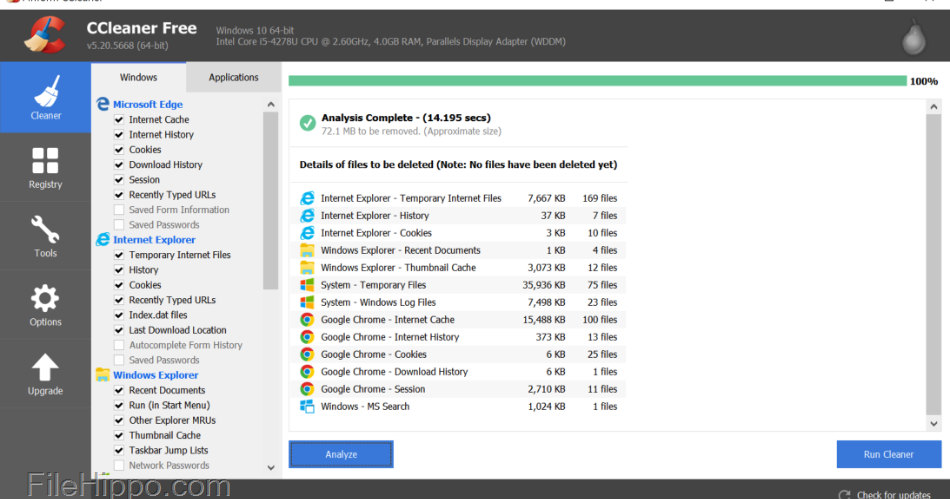Screen dimensions: 950x499
Task: Uncheck Microsoft Edge Download History checkbox
Action: coord(119,165)
